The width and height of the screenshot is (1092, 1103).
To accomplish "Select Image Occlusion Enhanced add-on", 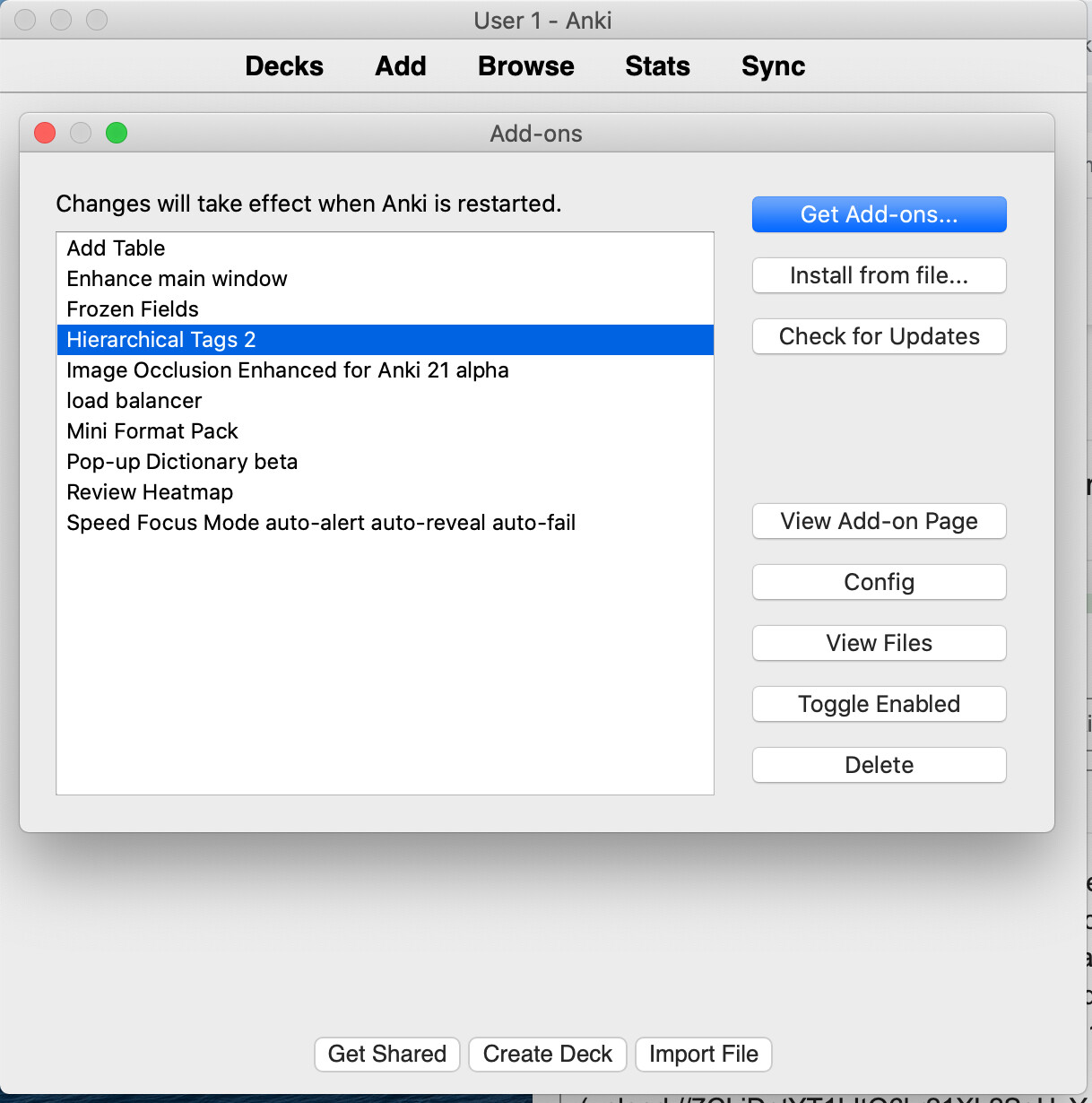I will click(x=385, y=370).
